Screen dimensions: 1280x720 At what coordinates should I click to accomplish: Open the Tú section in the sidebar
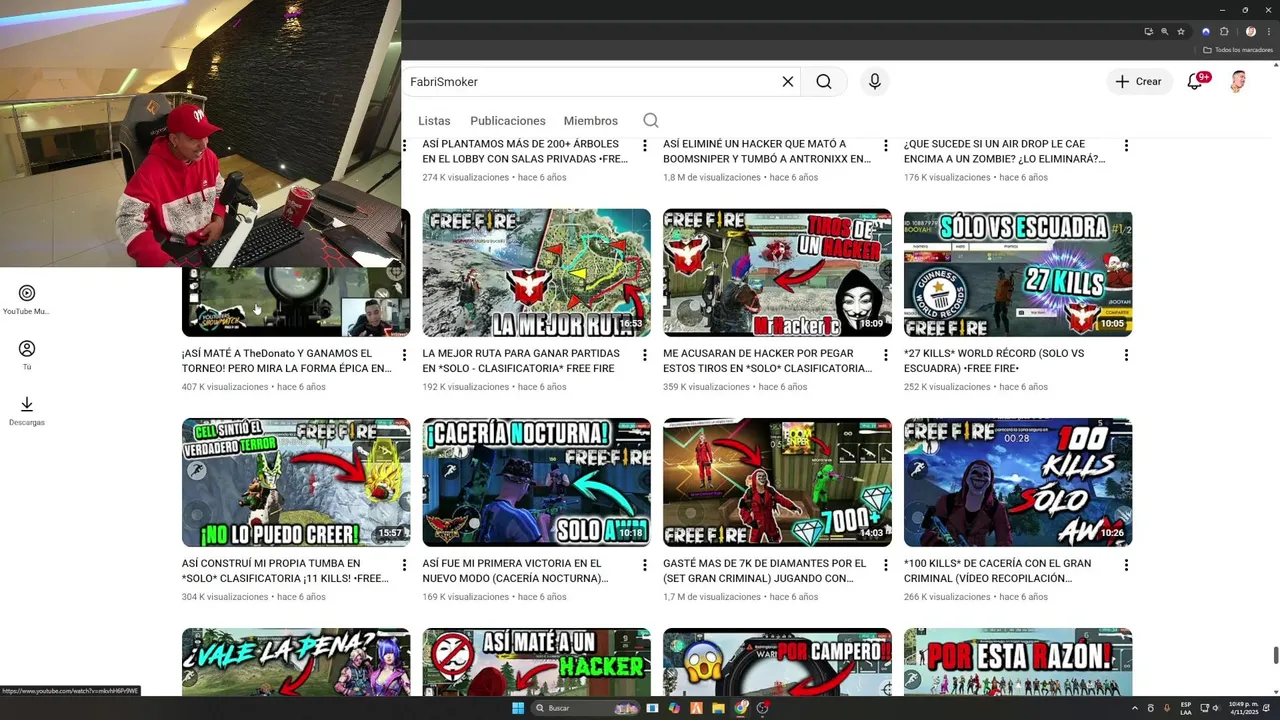click(27, 354)
